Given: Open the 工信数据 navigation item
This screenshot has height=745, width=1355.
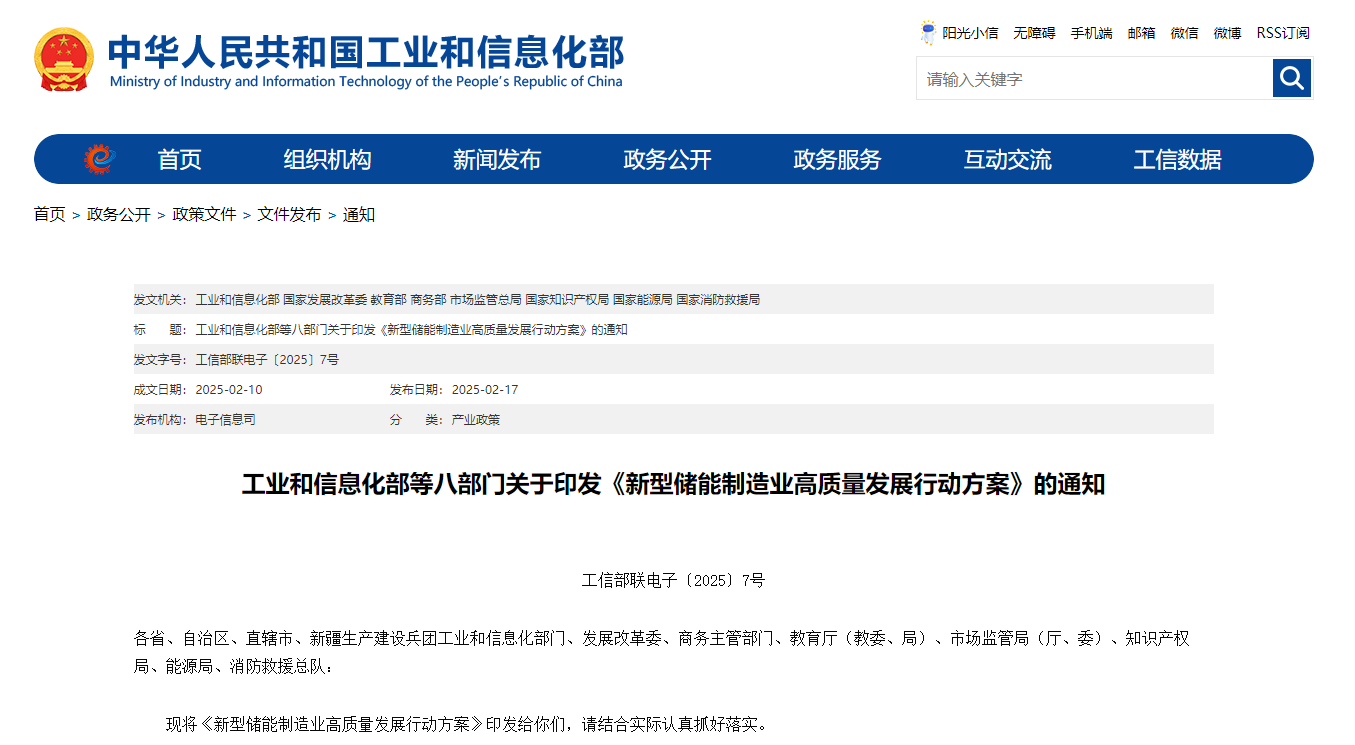Looking at the screenshot, I should [x=1177, y=160].
